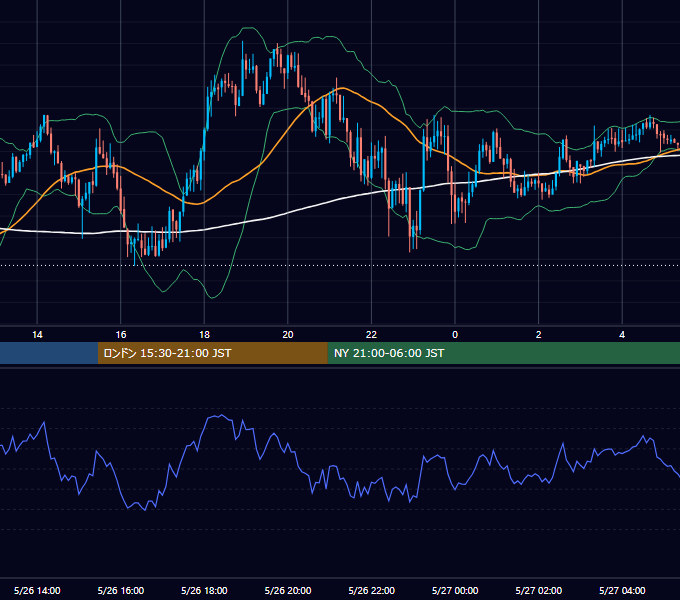Click the 5/26 16:00 label on oscillator axis
This screenshot has width=680, height=600.
pos(121,590)
